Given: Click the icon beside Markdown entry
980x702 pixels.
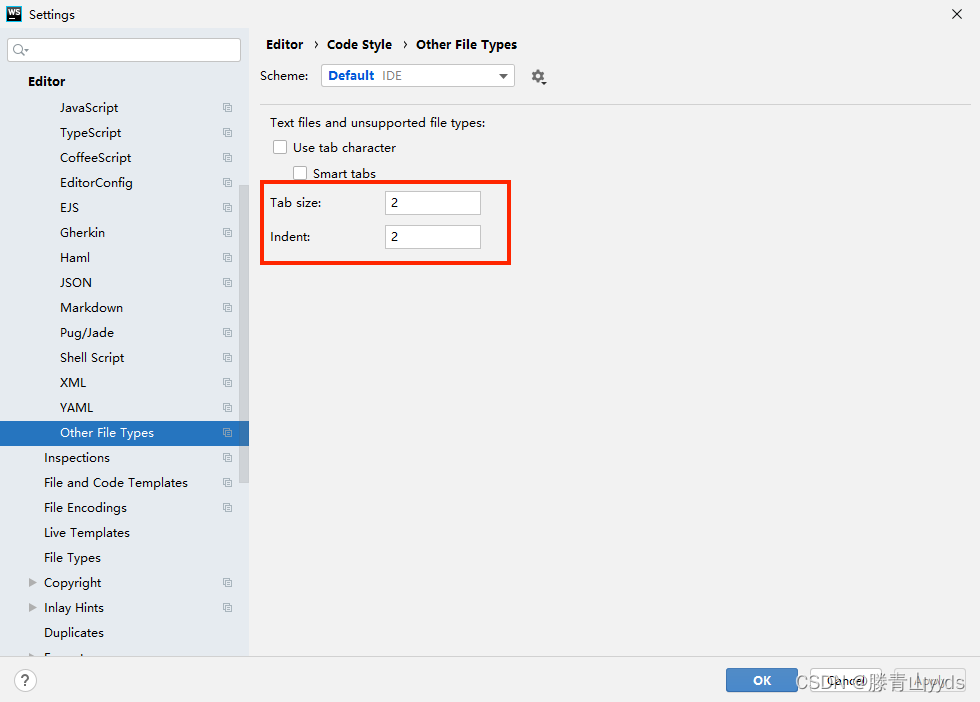Looking at the screenshot, I should [x=228, y=307].
